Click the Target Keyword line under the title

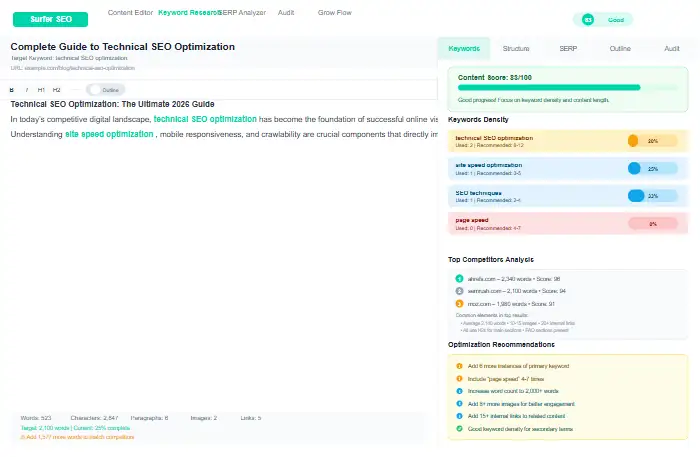click(69, 58)
